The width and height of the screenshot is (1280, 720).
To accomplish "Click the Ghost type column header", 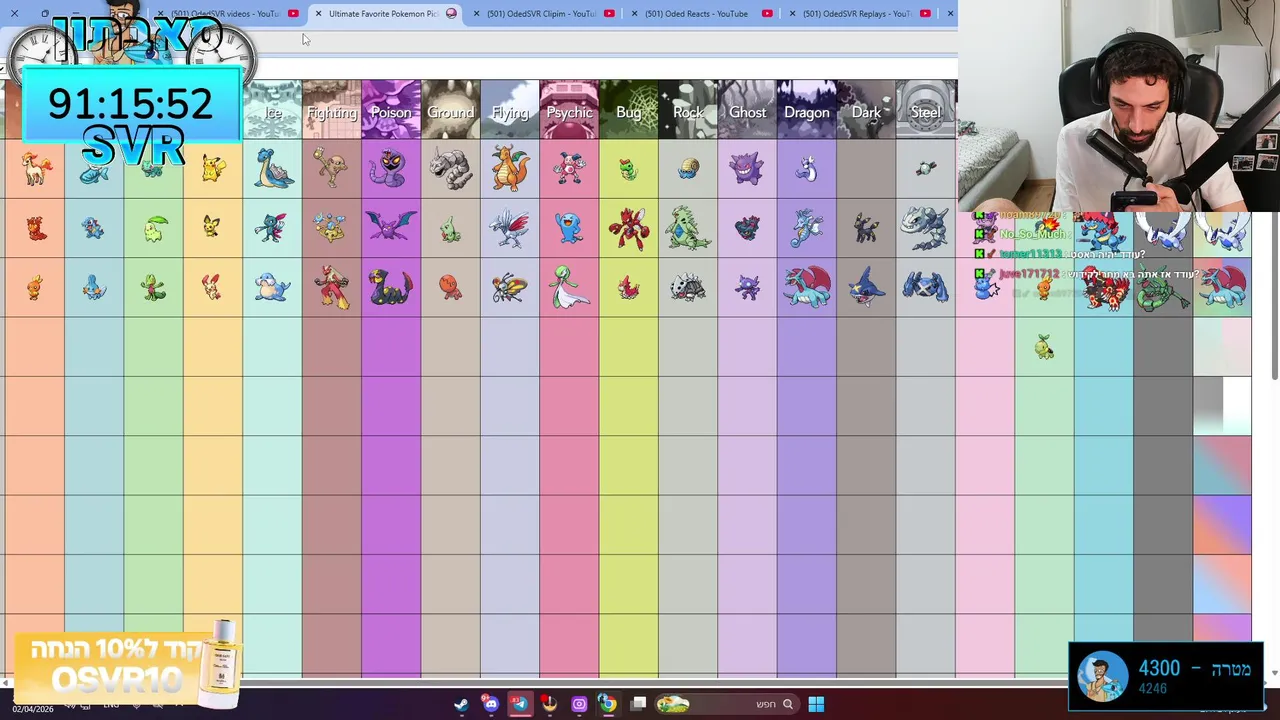I will (x=747, y=109).
